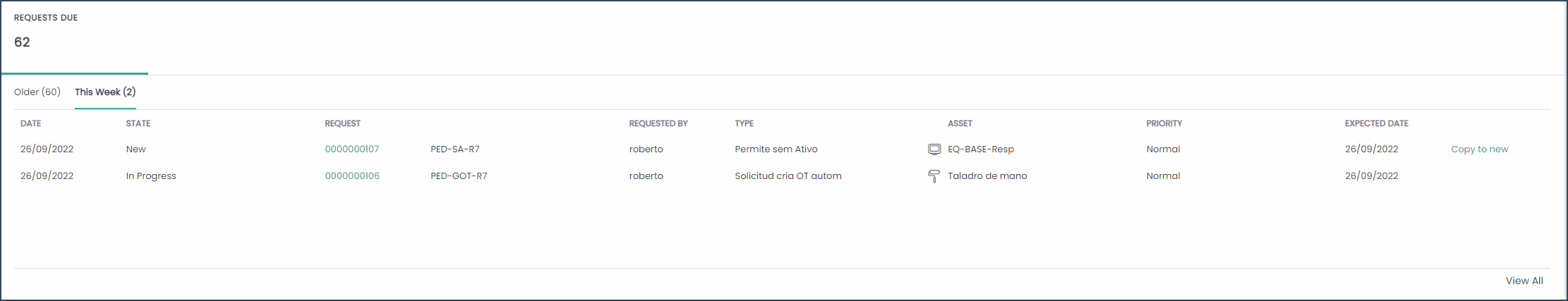Click the Requested By column header

658,123
